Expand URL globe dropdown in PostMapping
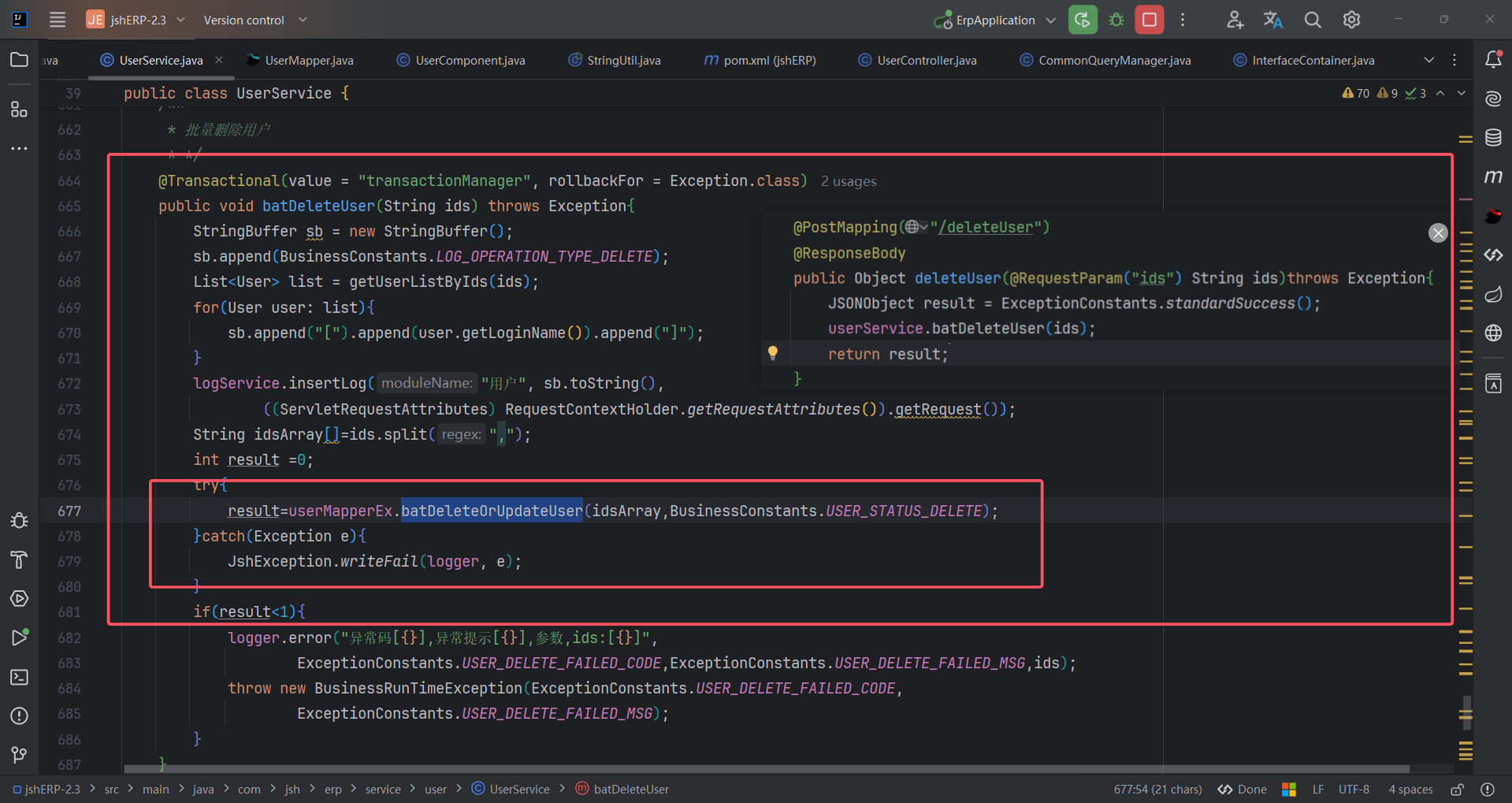The image size is (1512, 803). [916, 227]
